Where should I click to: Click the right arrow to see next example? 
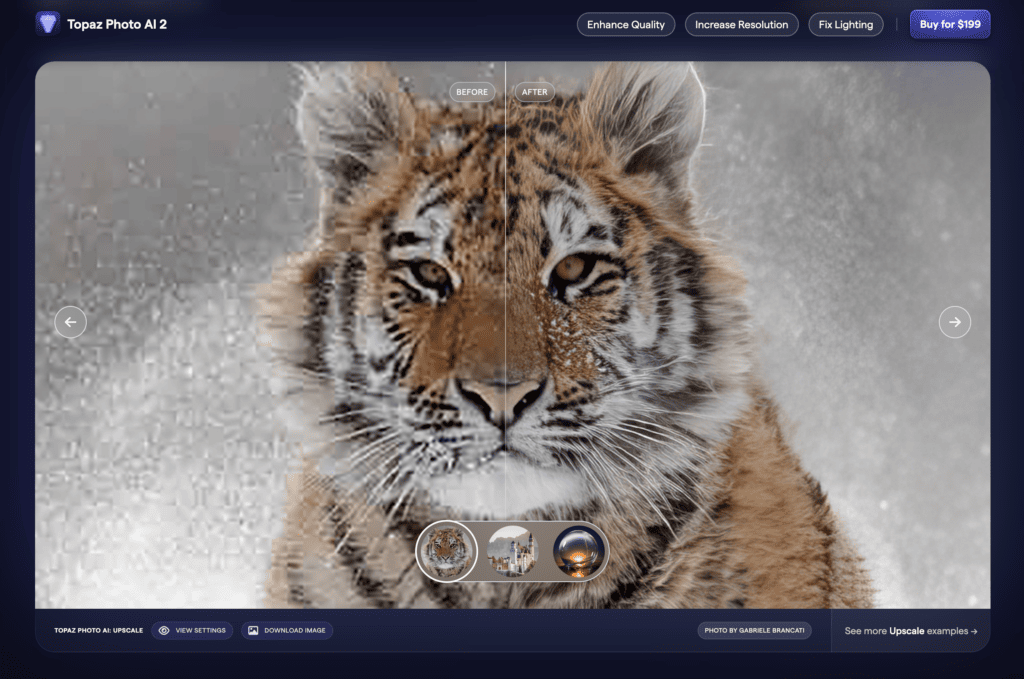[955, 321]
